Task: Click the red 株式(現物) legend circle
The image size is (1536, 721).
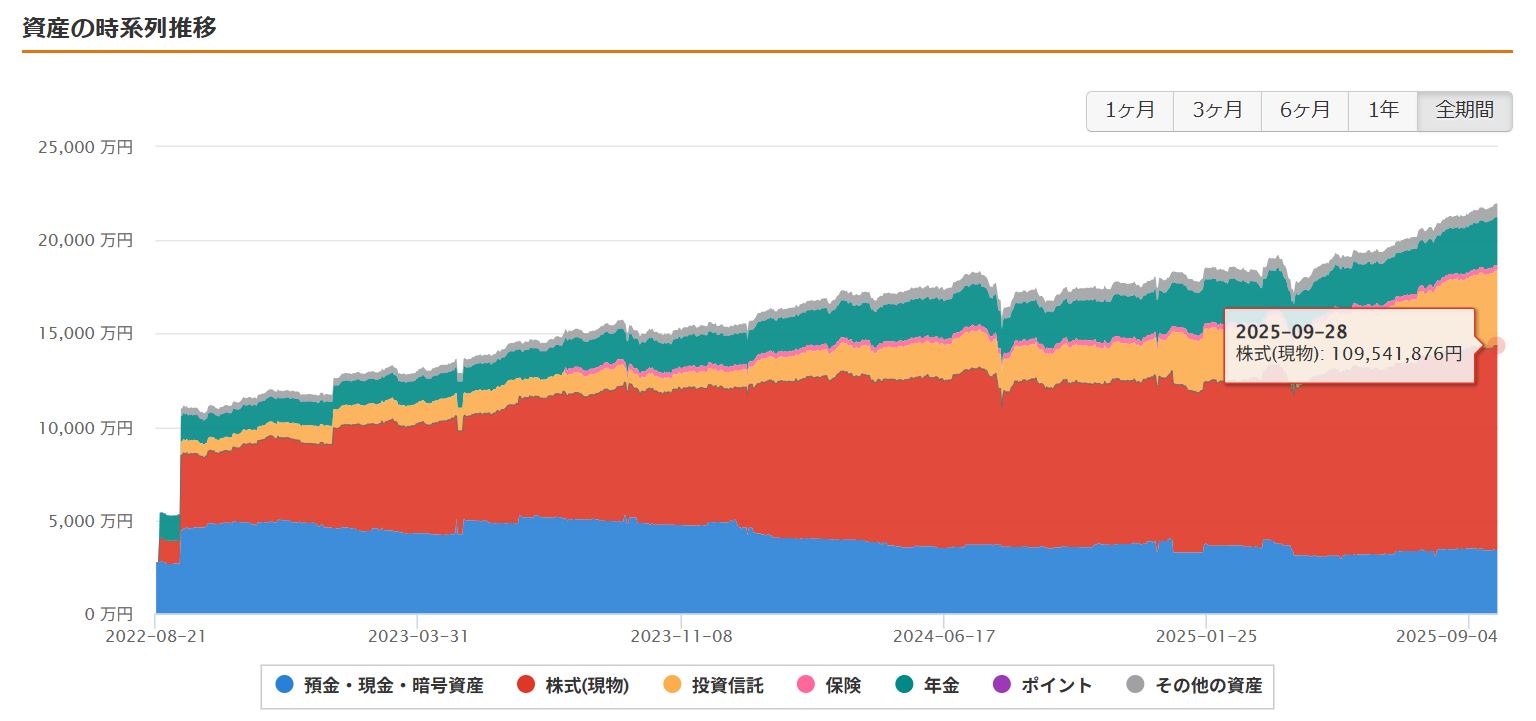Action: click(x=527, y=685)
